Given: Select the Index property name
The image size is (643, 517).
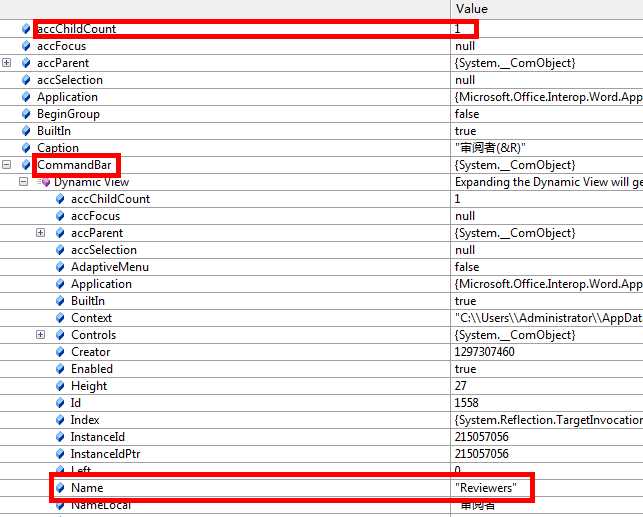Looking at the screenshot, I should [85, 420].
